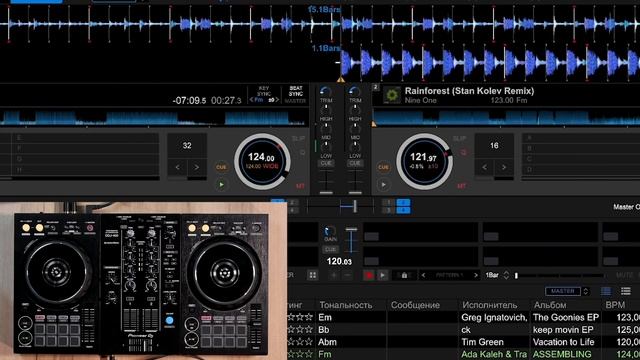
Task: Open the PATTERN 1 selector
Action: pyautogui.click(x=449, y=276)
